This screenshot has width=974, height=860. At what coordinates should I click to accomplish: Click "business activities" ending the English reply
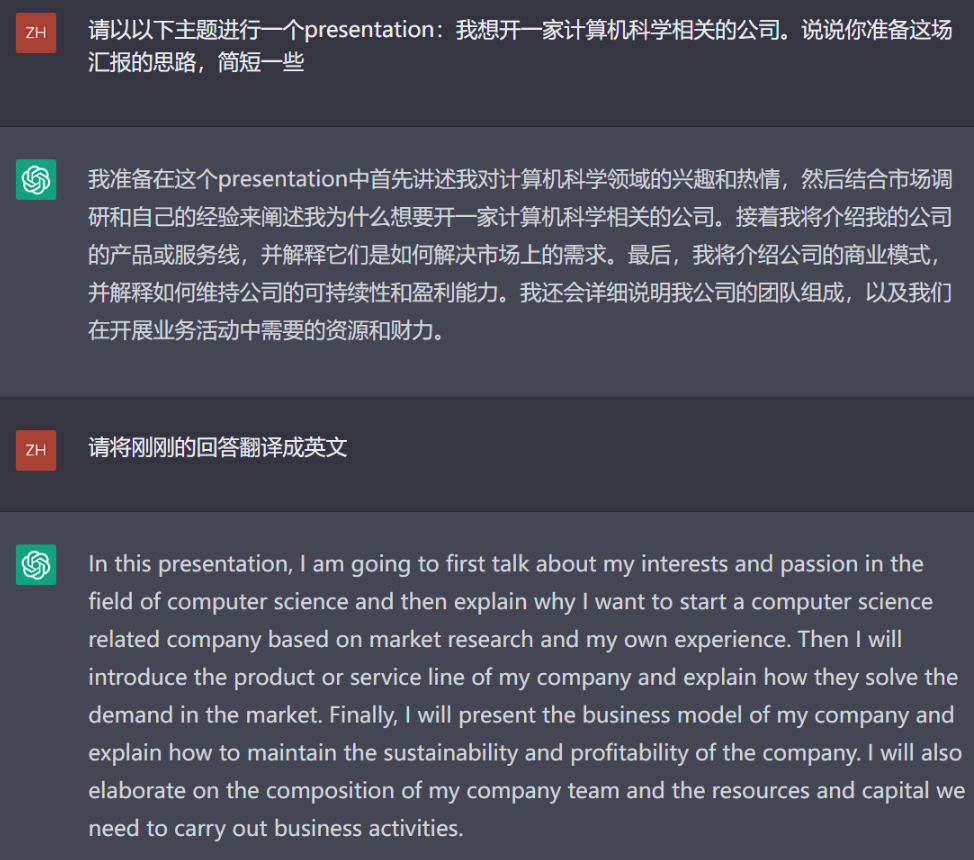pyautogui.click(x=367, y=828)
